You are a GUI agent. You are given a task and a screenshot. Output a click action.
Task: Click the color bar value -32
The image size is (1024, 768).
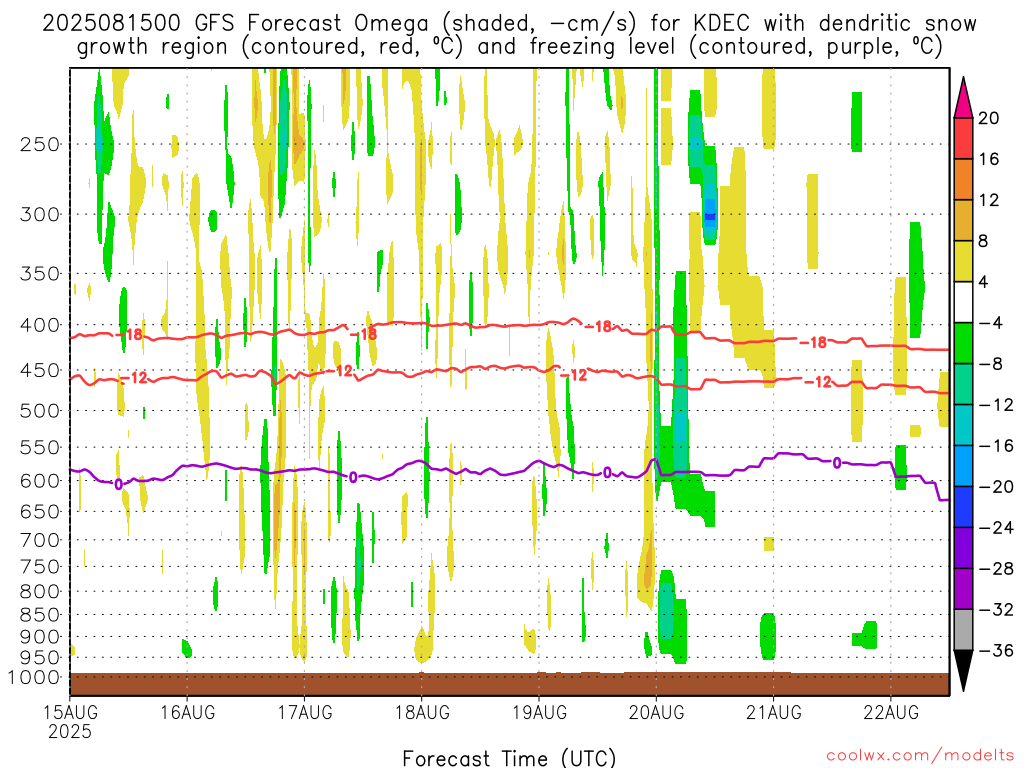(x=996, y=609)
